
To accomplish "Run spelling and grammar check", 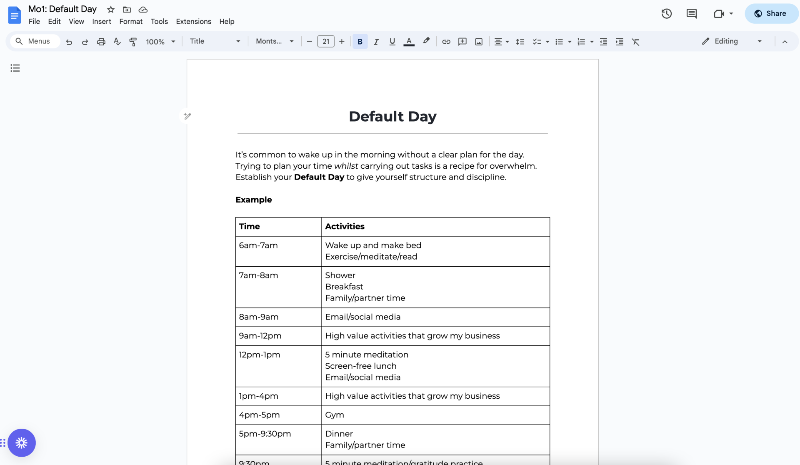I will pyautogui.click(x=117, y=42).
